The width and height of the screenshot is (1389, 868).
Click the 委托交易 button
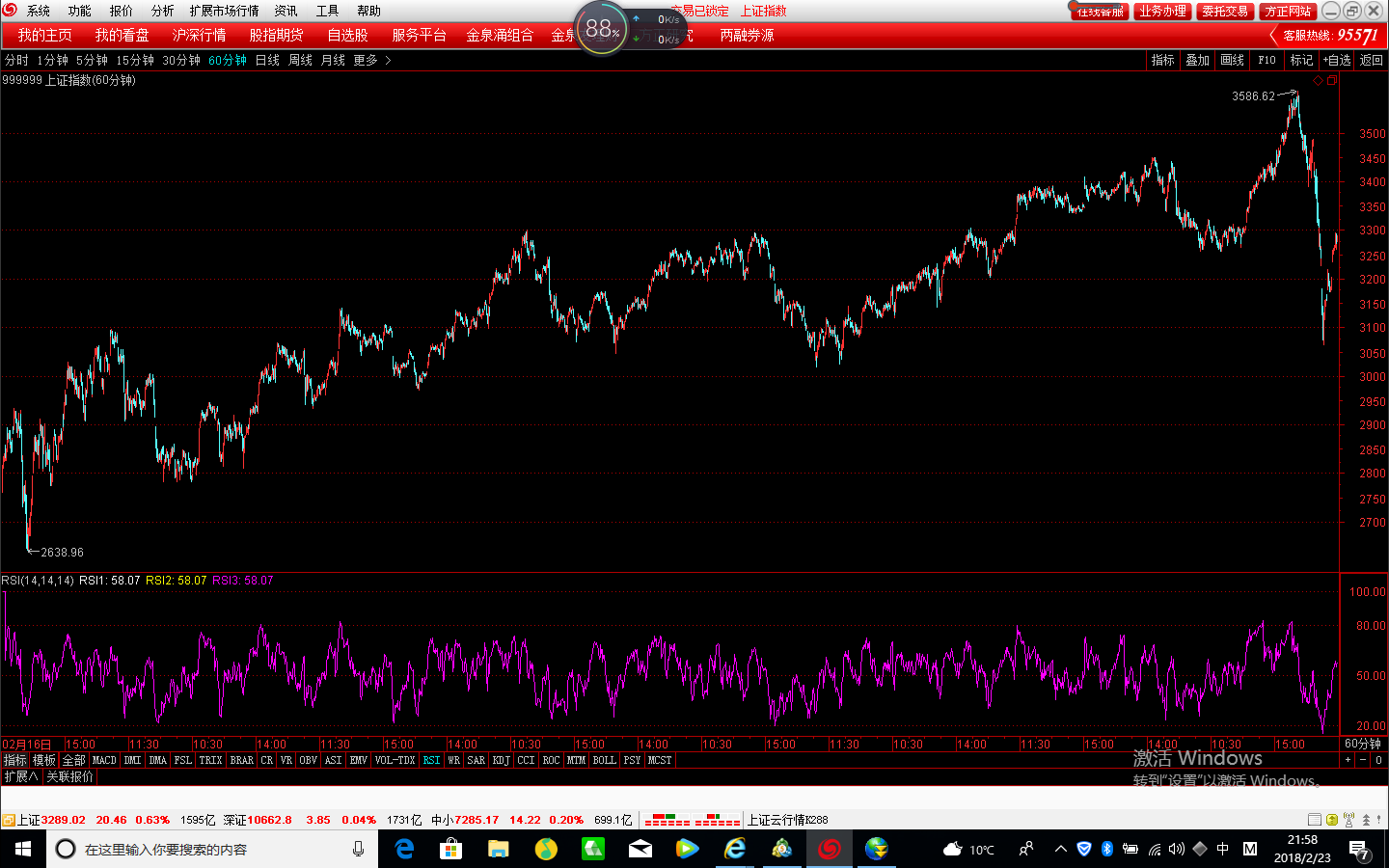1225,11
